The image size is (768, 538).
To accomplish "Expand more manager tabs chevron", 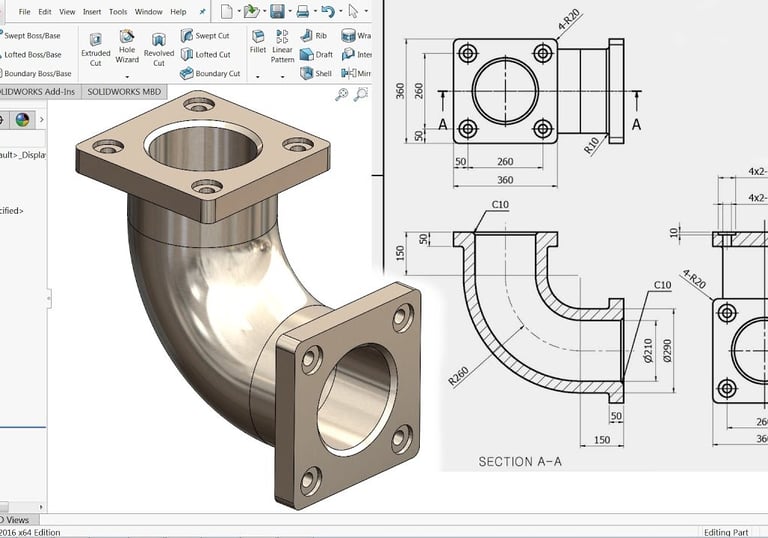I will point(42,119).
